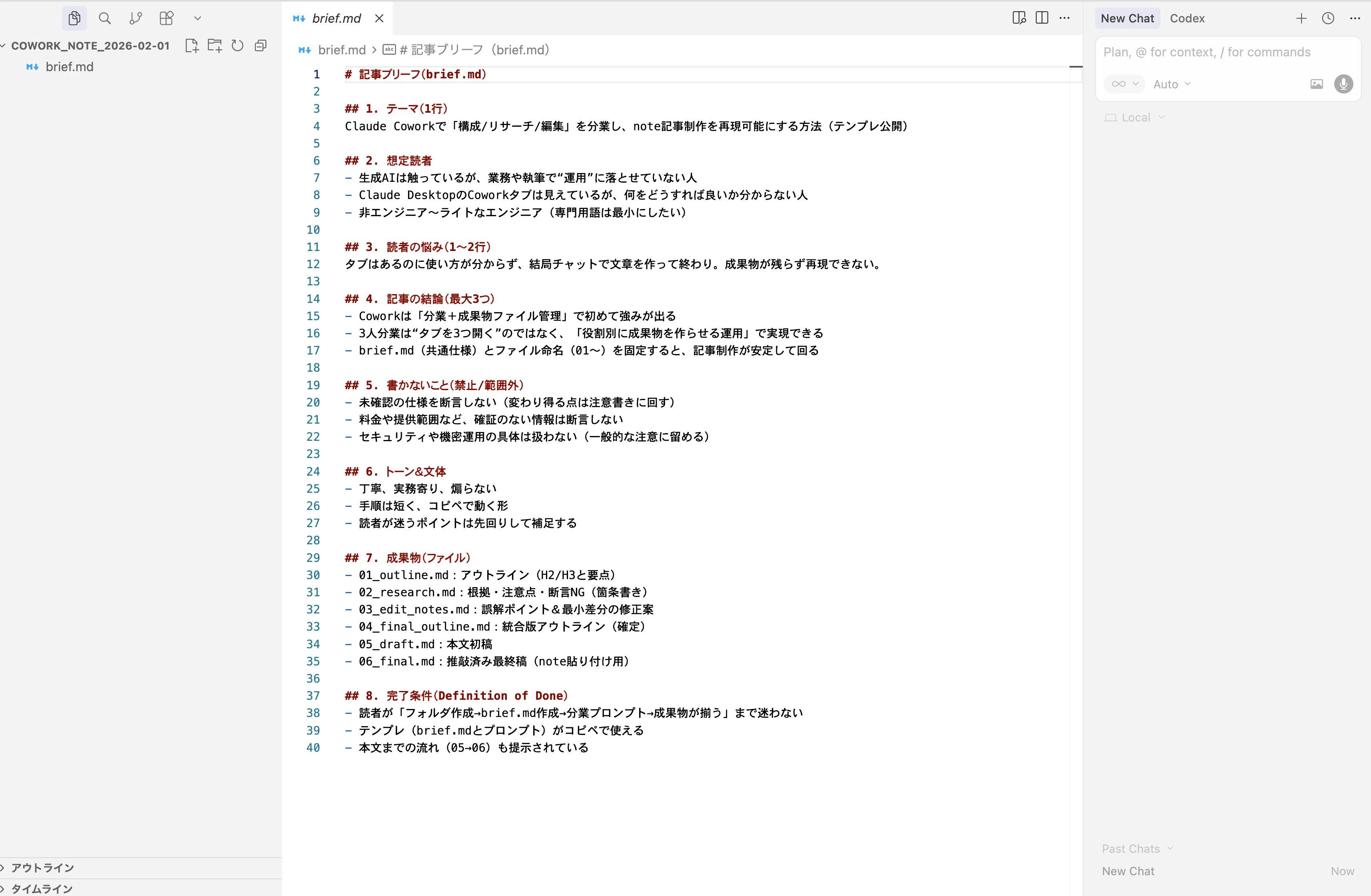
Task: Open the Extensions view icon
Action: 166,18
